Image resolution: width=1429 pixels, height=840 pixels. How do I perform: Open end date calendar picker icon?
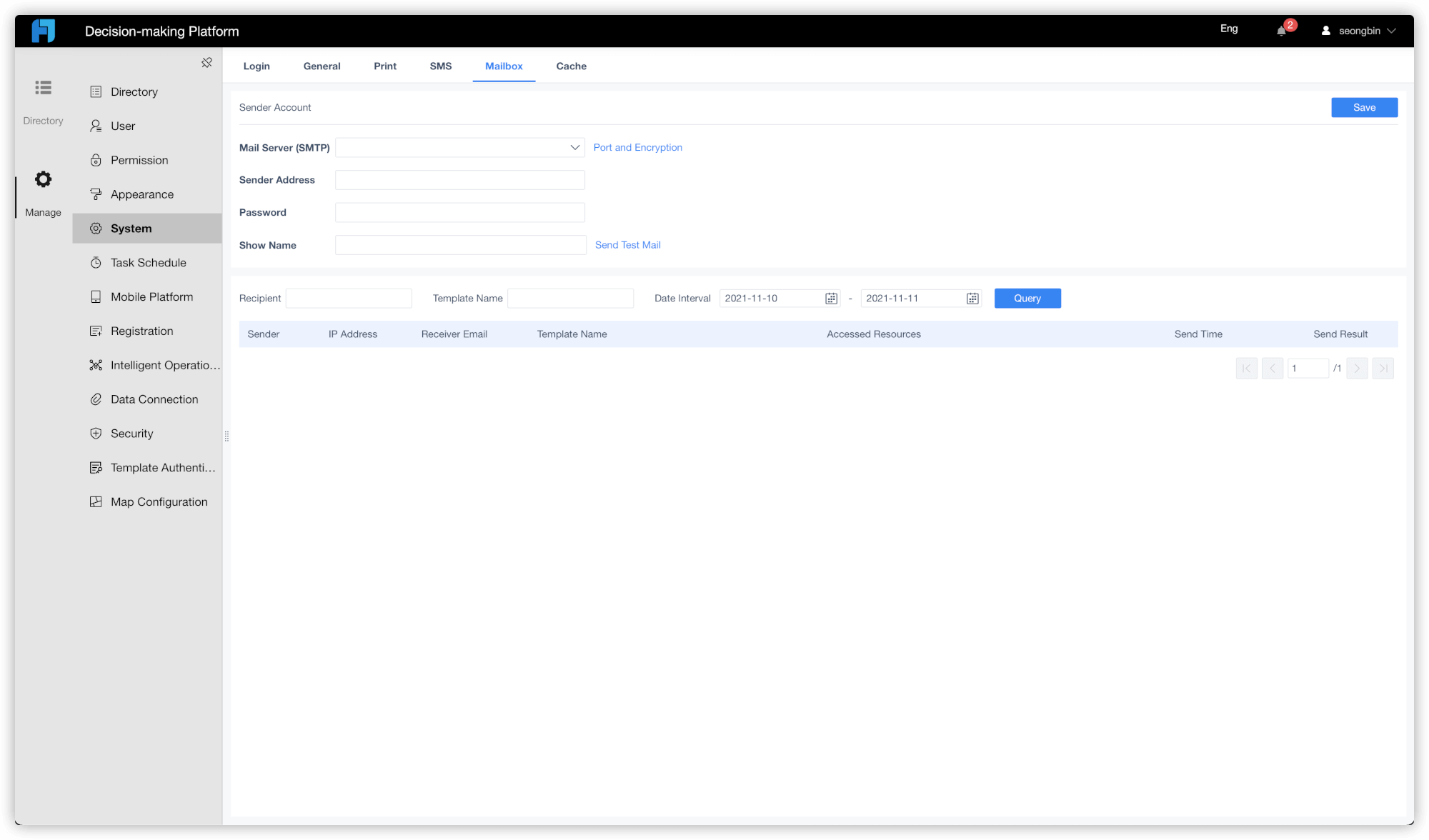[972, 299]
